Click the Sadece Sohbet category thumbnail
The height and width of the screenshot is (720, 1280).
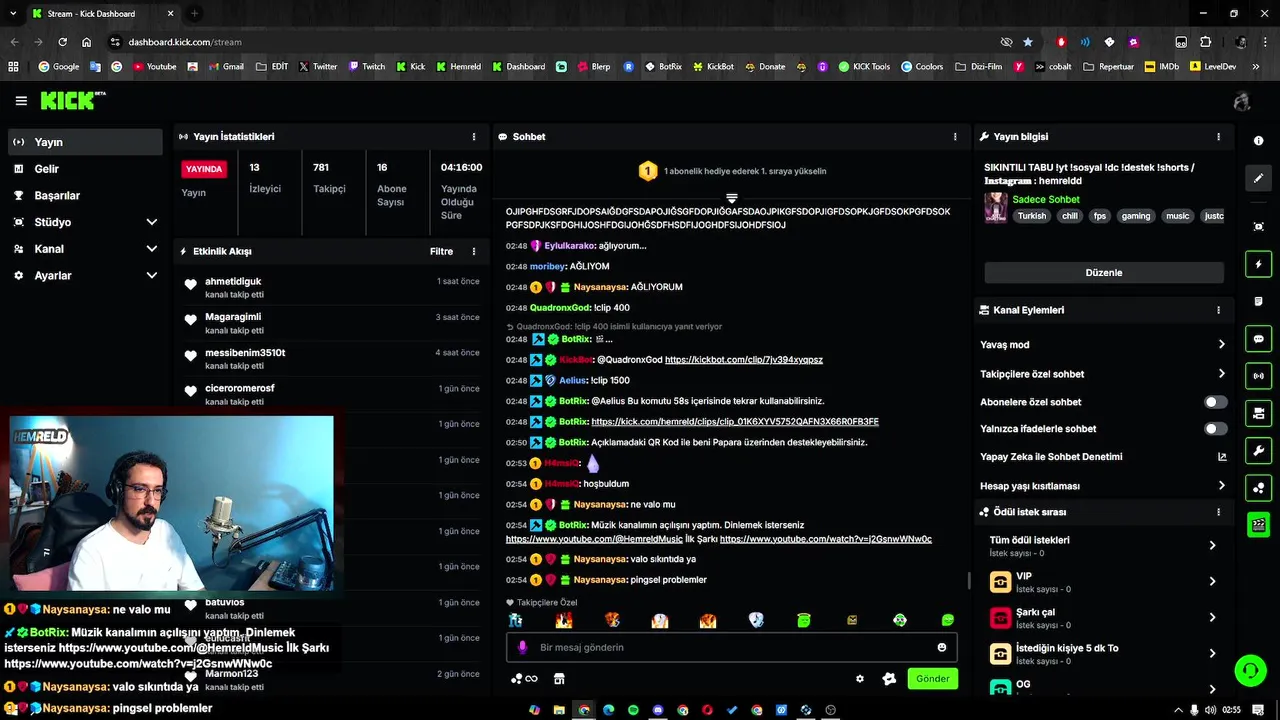pos(996,207)
